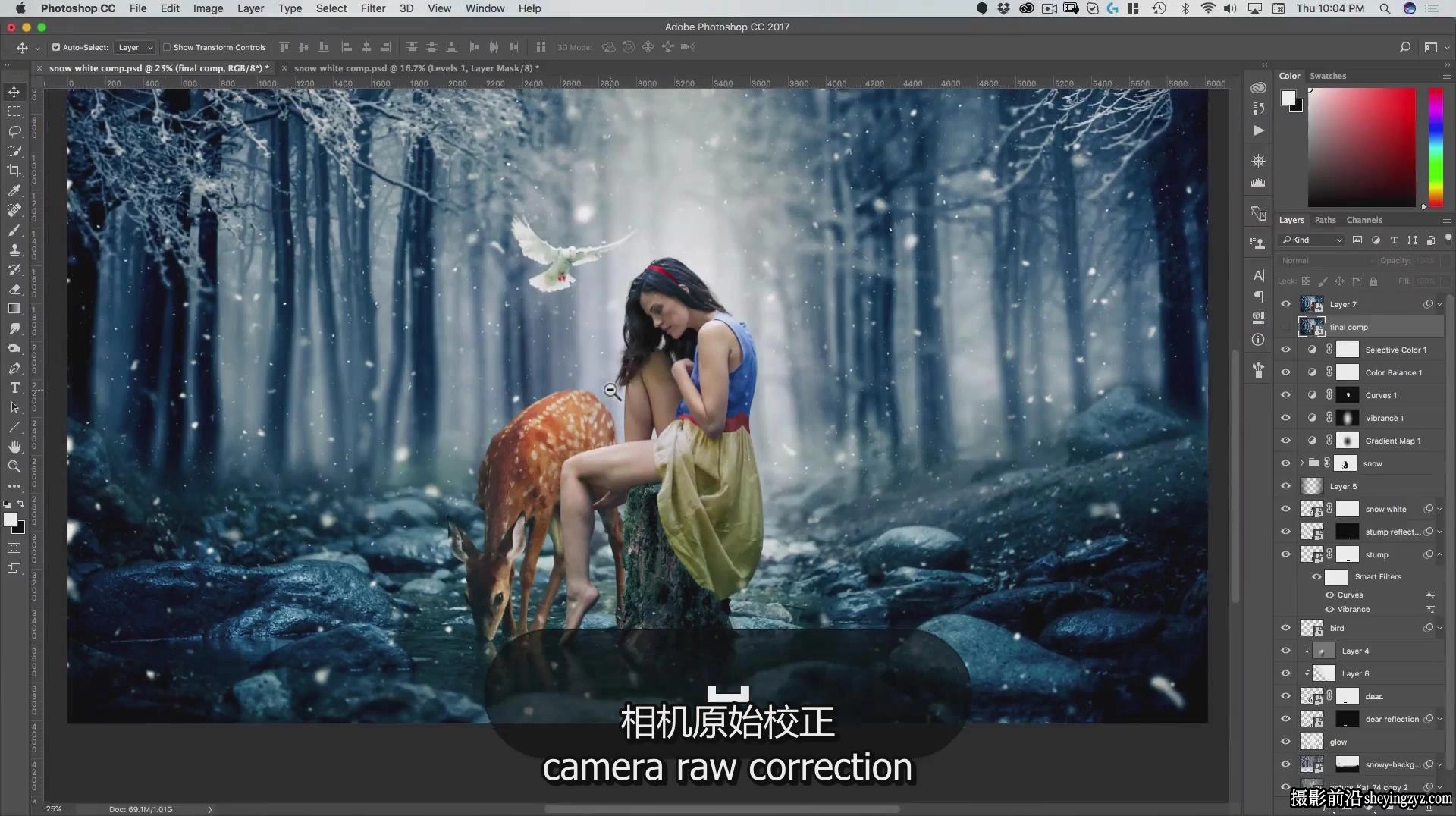Switch to the Levels 1 document tab

click(416, 68)
